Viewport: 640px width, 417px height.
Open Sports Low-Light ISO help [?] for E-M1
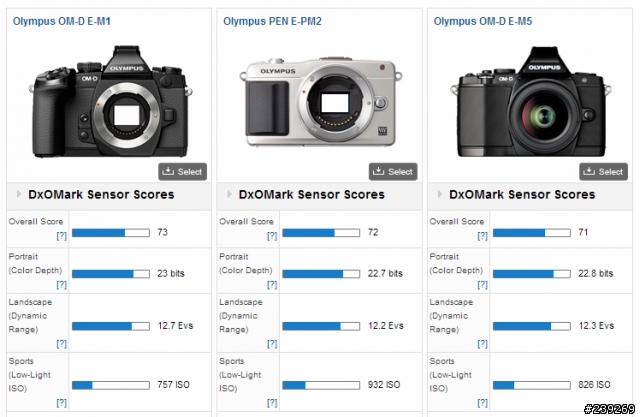point(61,403)
